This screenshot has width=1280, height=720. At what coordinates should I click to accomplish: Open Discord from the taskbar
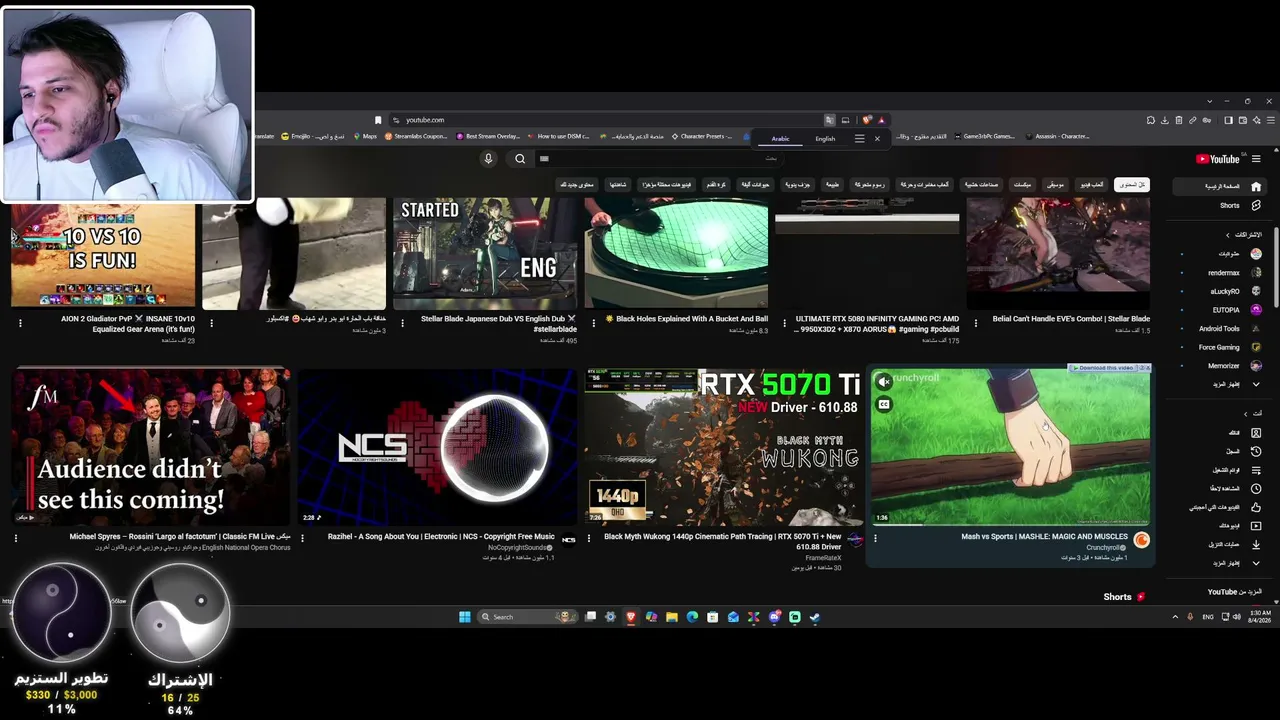click(774, 617)
